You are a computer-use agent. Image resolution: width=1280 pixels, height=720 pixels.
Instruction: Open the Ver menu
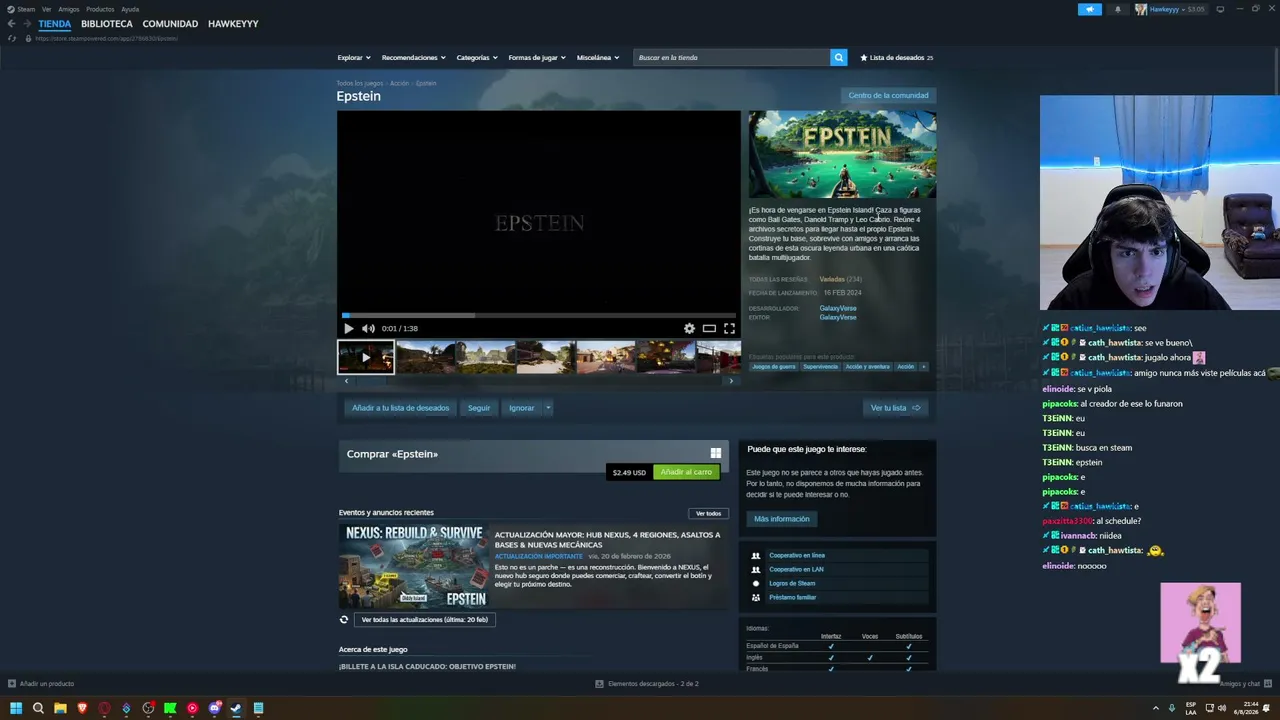pyautogui.click(x=47, y=9)
